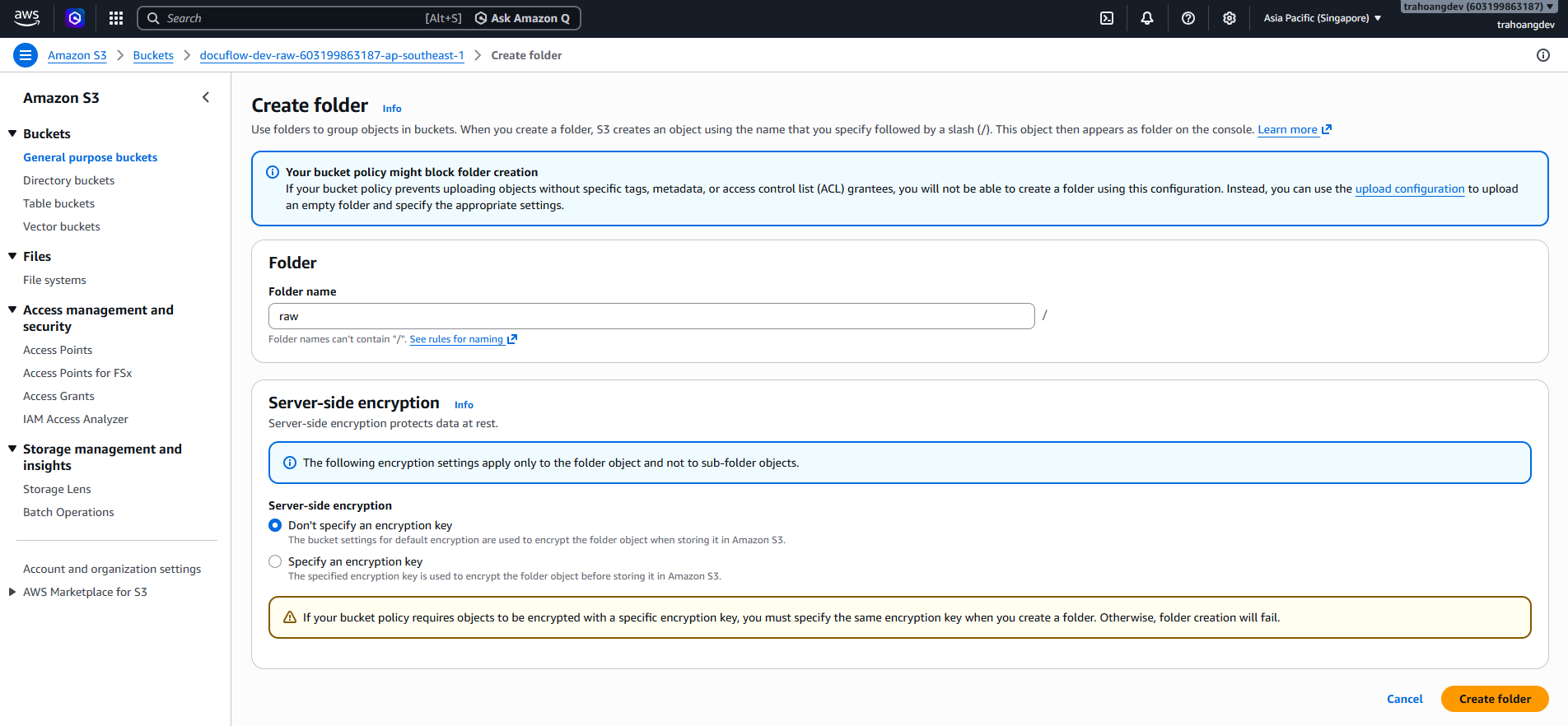
Task: Click the Create folder button
Action: pos(1495,699)
